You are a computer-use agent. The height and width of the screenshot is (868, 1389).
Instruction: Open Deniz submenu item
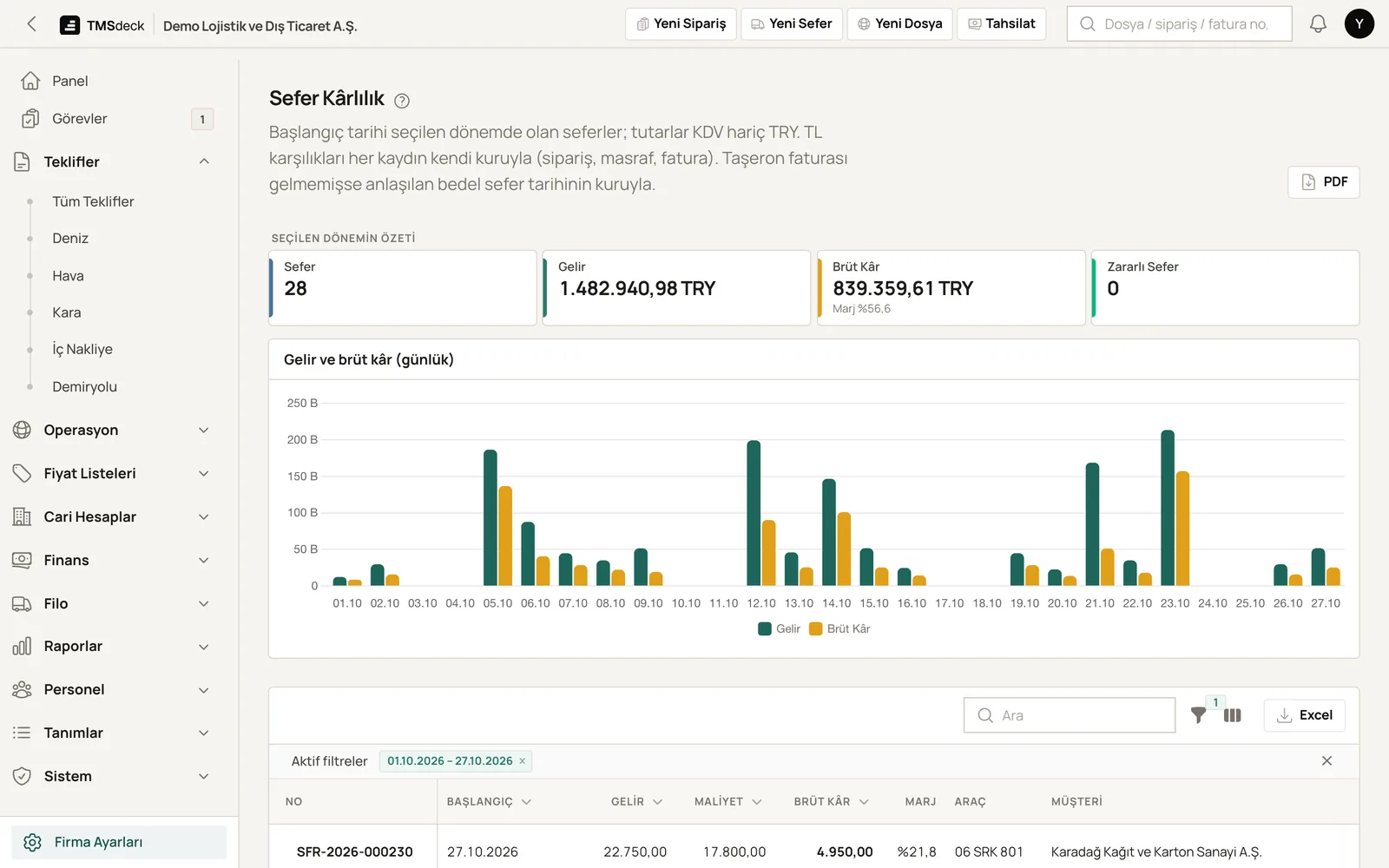(70, 238)
